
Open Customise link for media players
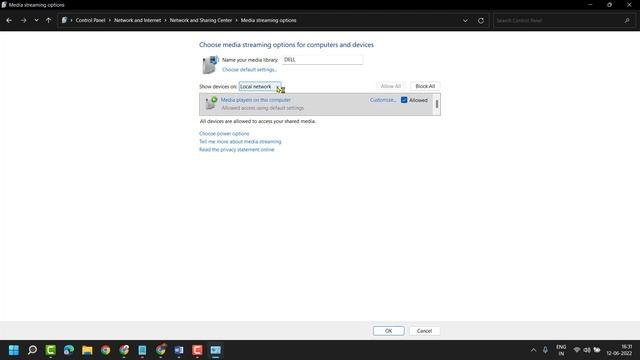click(x=383, y=100)
